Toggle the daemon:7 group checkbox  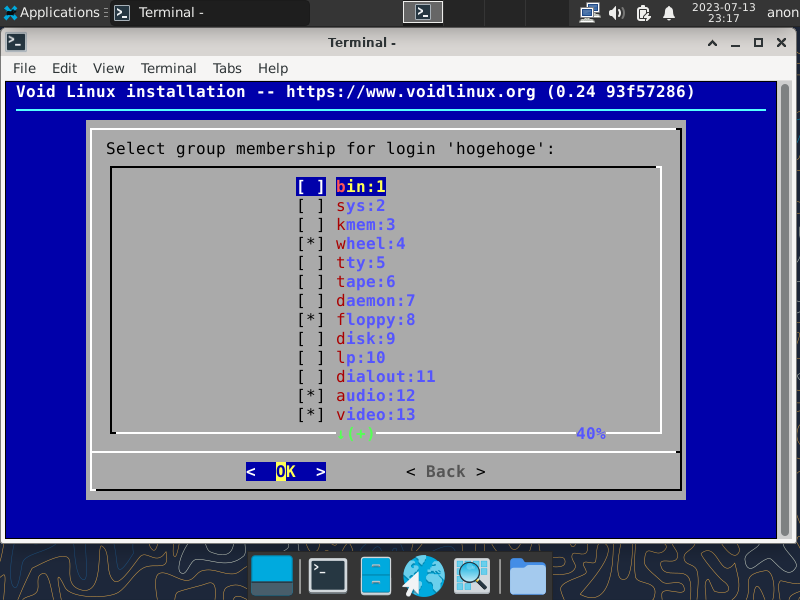(x=311, y=301)
